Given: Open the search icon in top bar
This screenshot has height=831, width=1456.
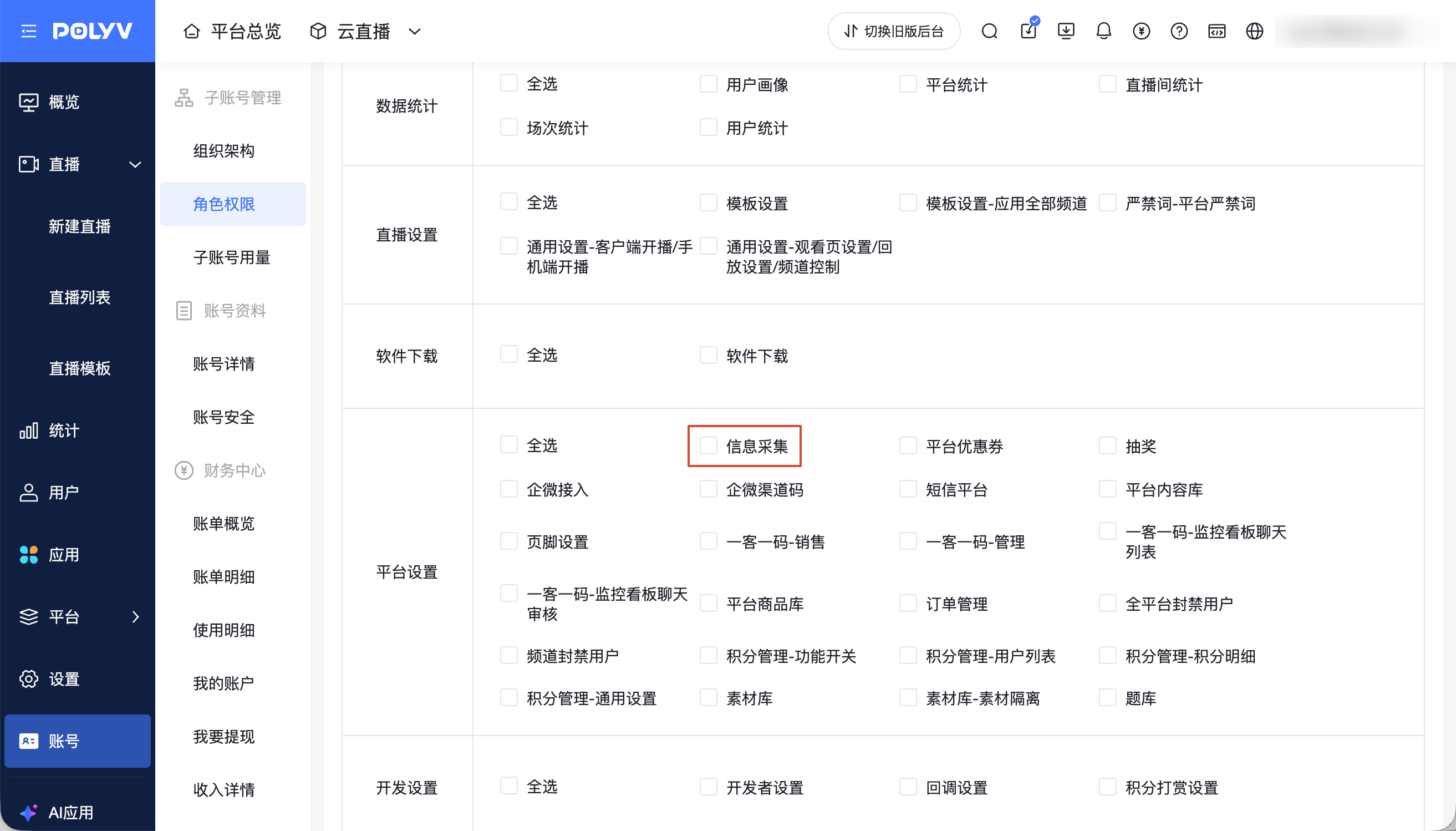Looking at the screenshot, I should click(x=990, y=31).
